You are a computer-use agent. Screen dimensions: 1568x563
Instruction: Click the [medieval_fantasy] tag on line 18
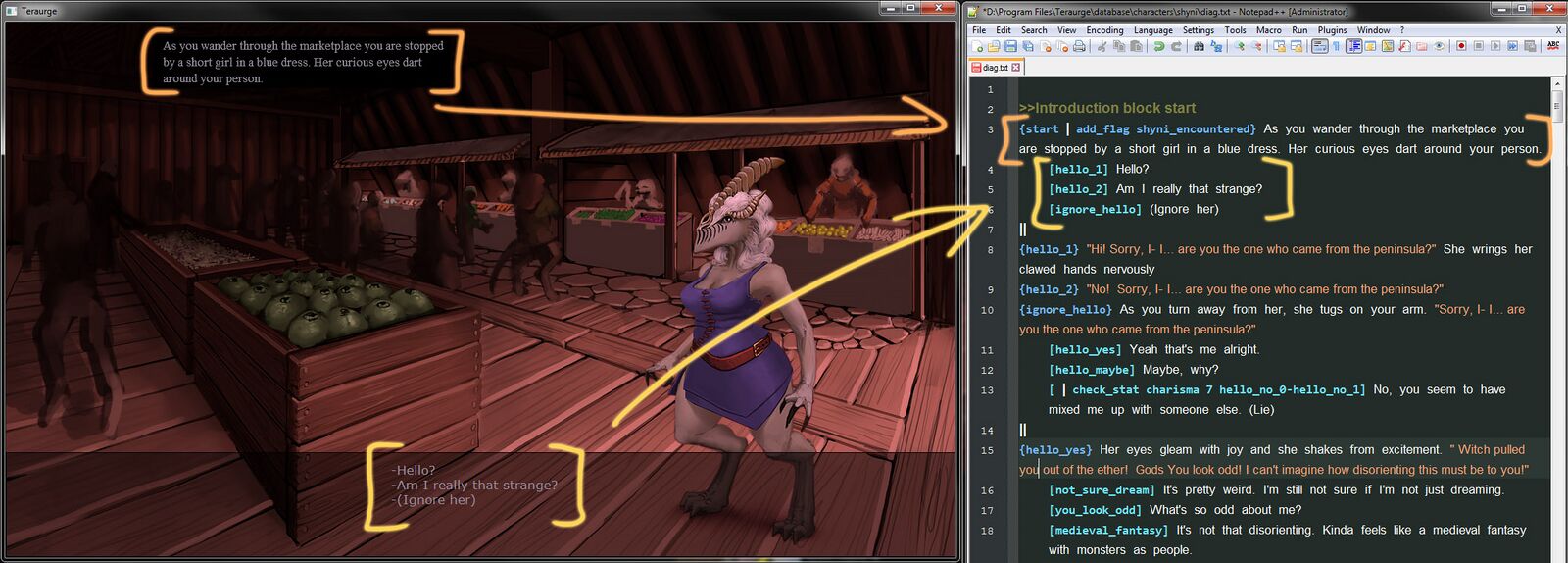point(1108,530)
